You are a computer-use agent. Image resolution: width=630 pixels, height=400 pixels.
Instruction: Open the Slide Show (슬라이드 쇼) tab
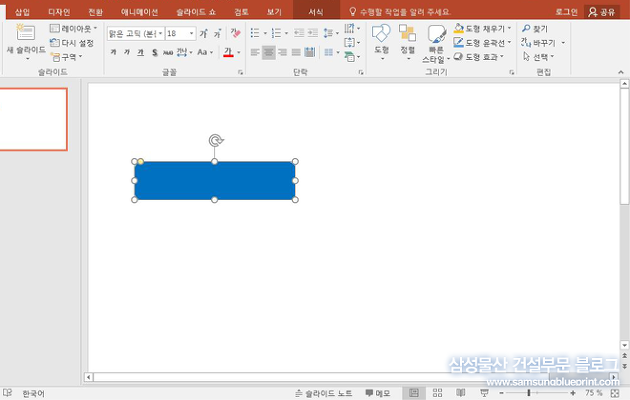coord(196,12)
